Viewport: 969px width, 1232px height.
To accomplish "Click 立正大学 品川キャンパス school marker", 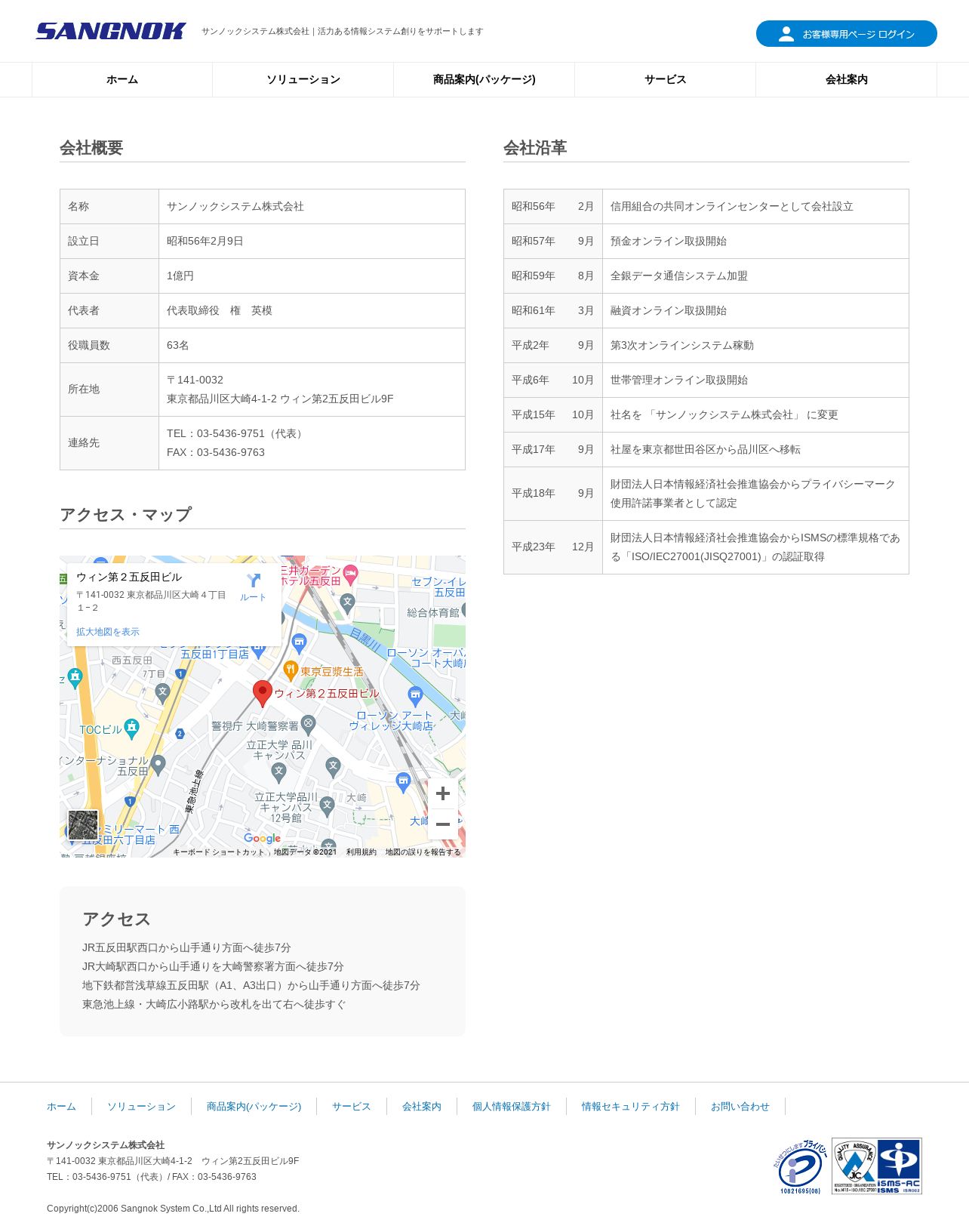I will (278, 772).
